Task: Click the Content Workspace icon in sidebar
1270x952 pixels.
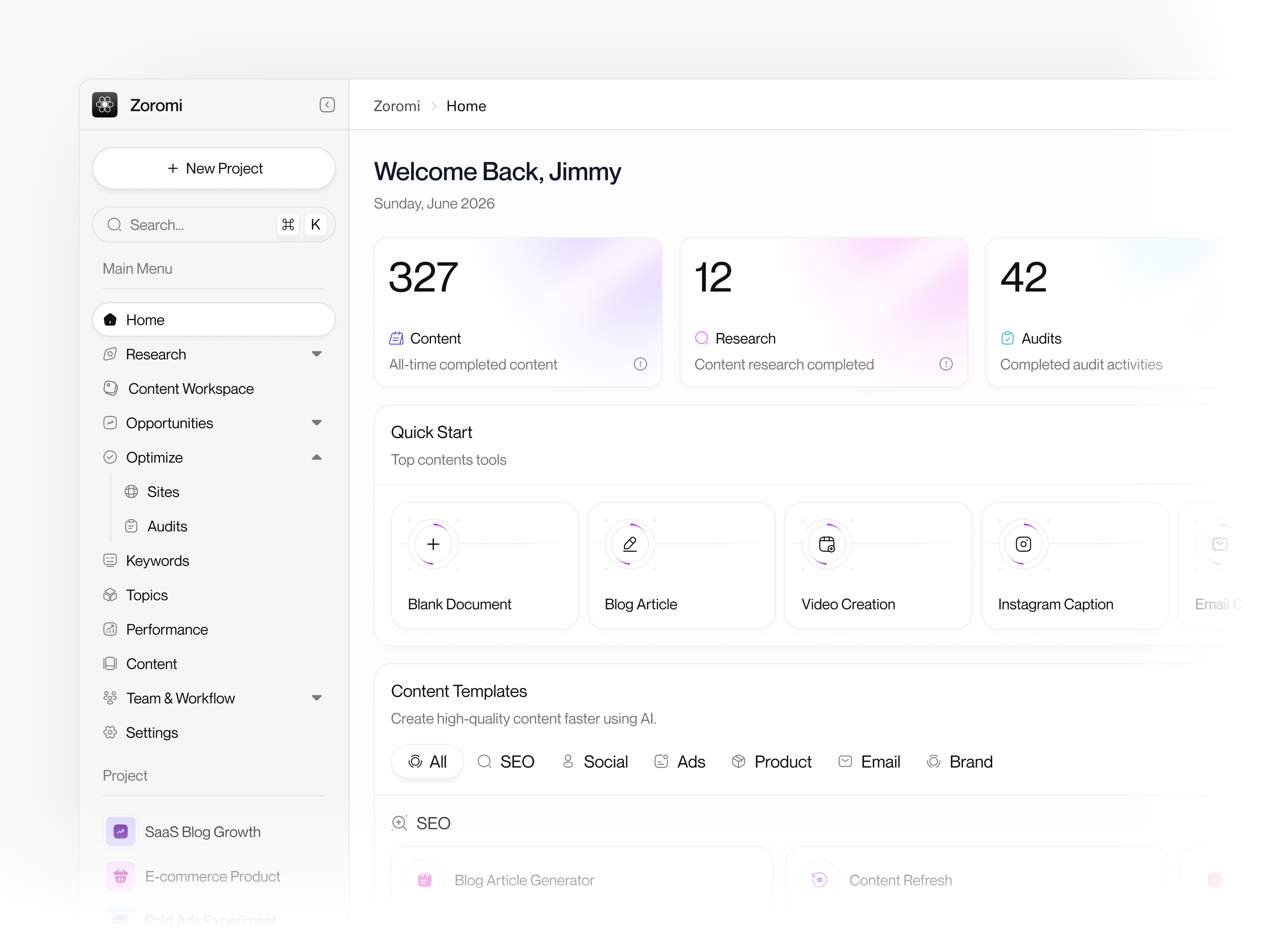Action: point(110,388)
